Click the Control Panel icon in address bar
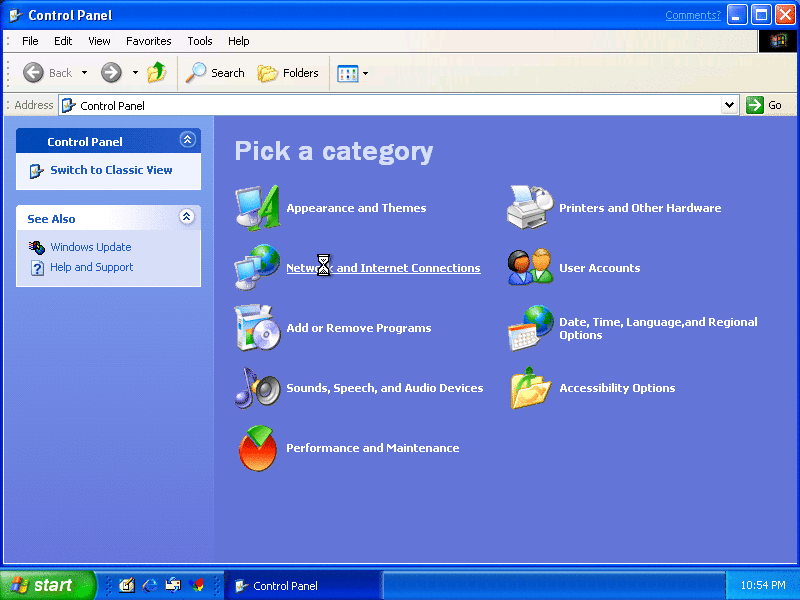800x600 pixels. (x=68, y=106)
